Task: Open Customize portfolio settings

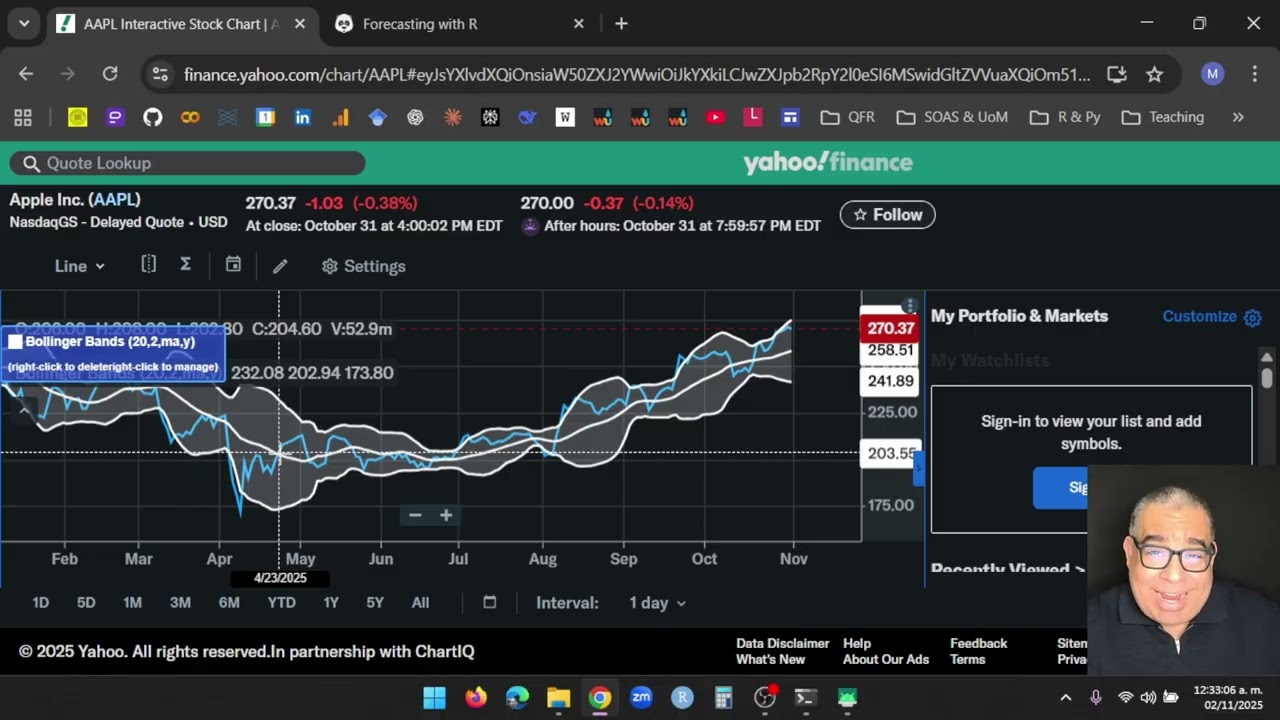Action: [1212, 317]
